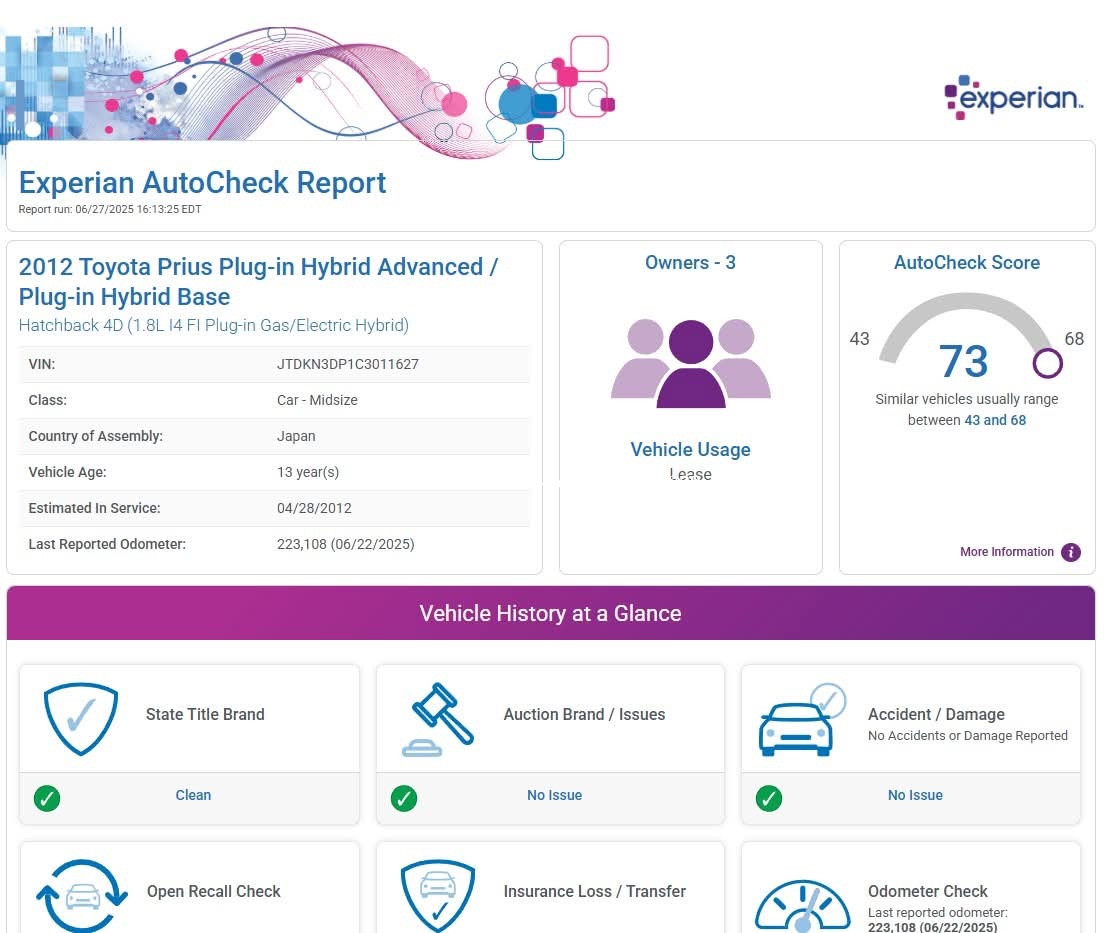Click the State Title Brand shield icon
The image size is (1119, 933).
[81, 718]
